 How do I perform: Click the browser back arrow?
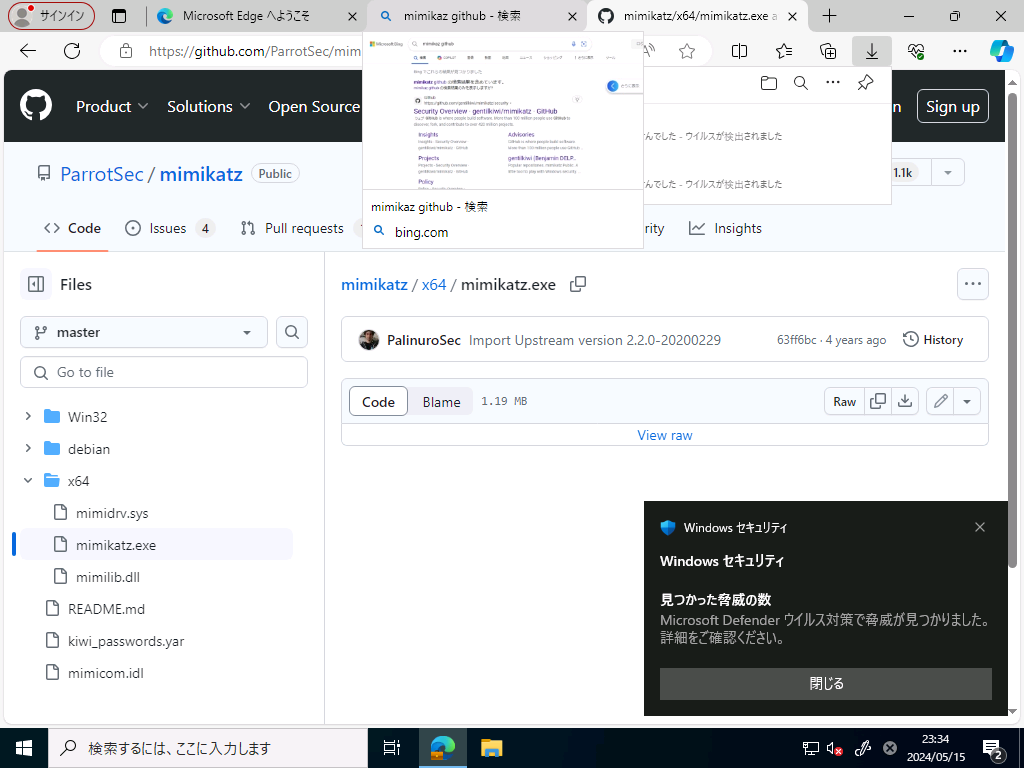coord(28,51)
